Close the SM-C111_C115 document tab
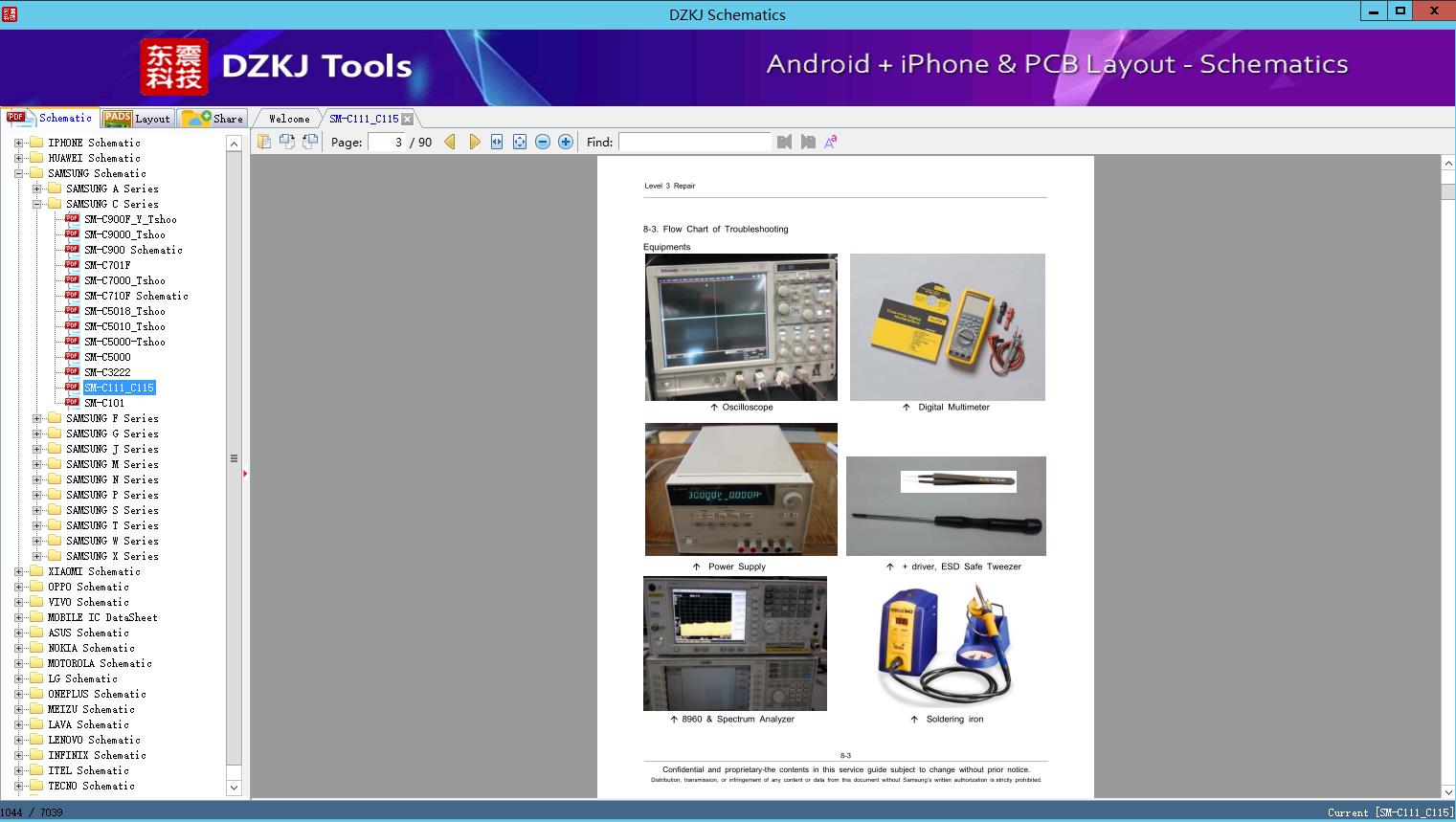Viewport: 1456px width, 822px height. 408,119
